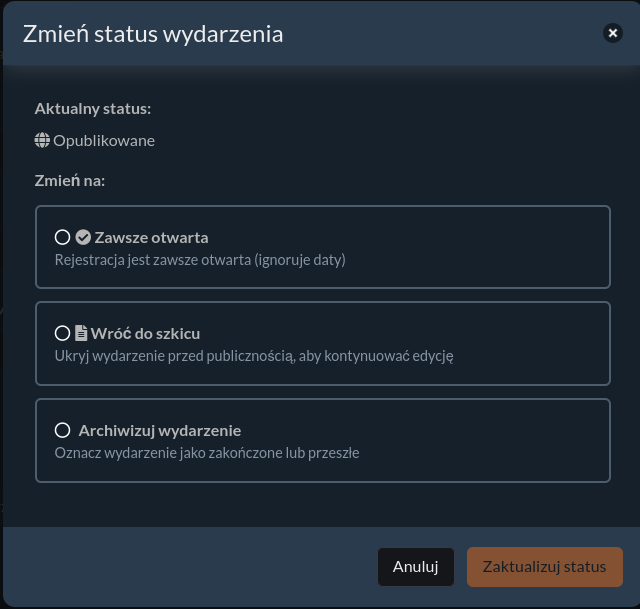Confirm with Zaktualizuj status button

[544, 567]
